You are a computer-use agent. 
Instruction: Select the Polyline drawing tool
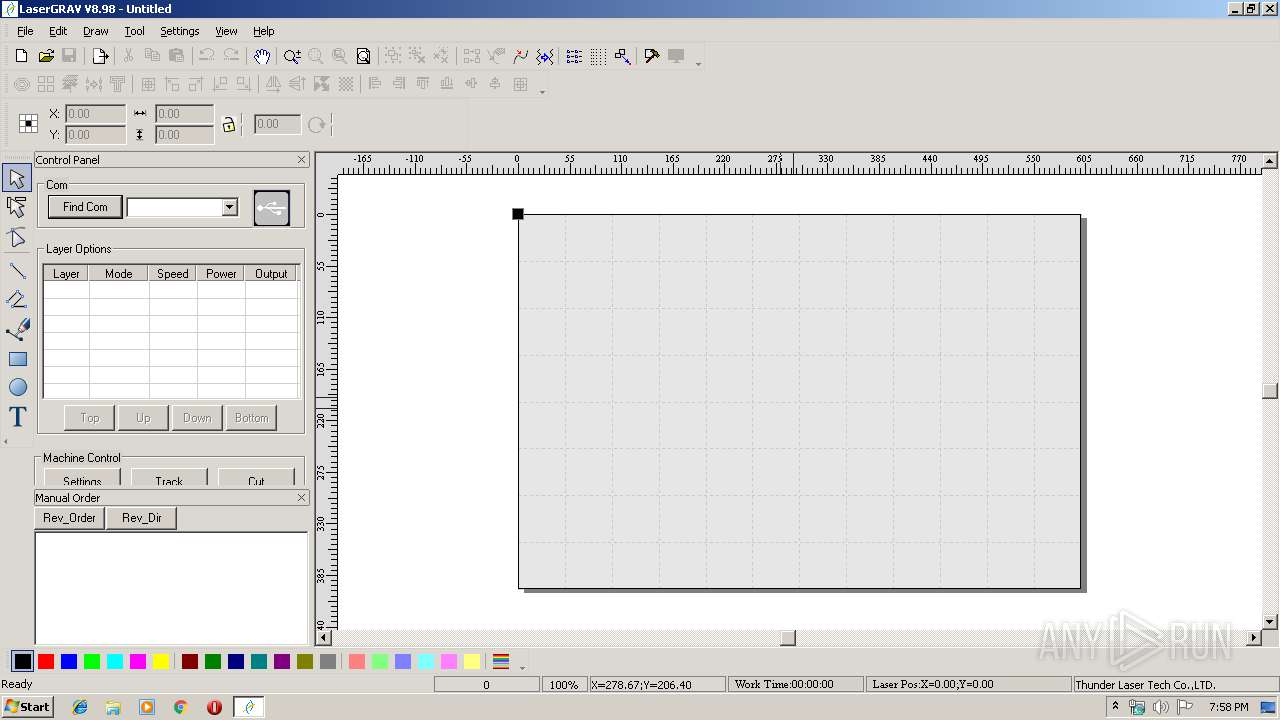point(17,299)
